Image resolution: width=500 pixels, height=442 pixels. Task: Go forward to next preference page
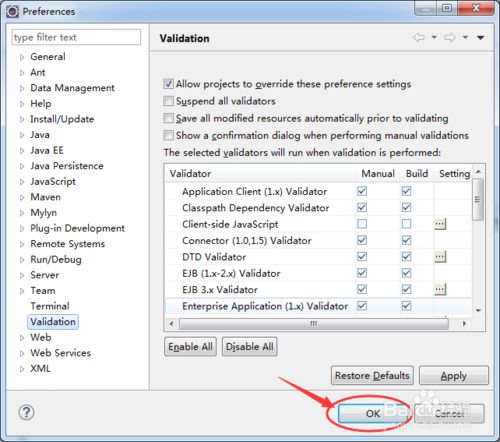450,37
